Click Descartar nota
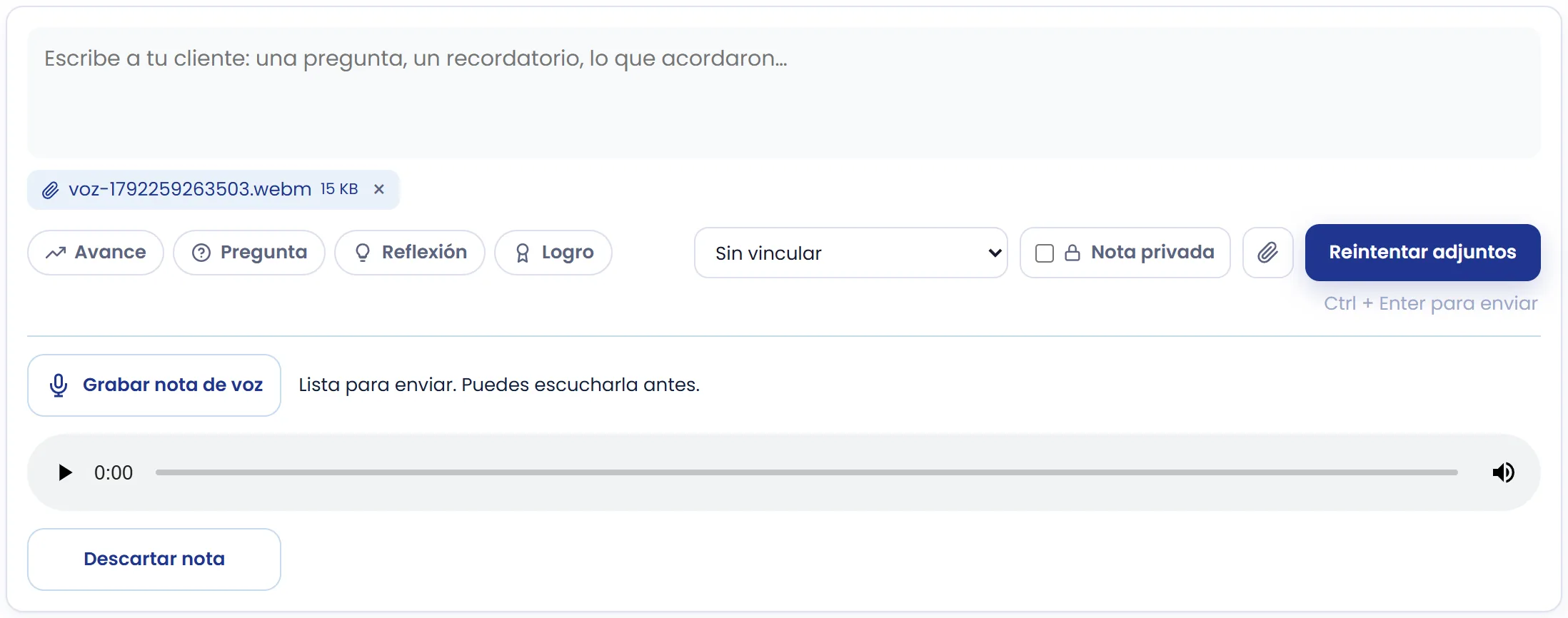 (x=154, y=559)
